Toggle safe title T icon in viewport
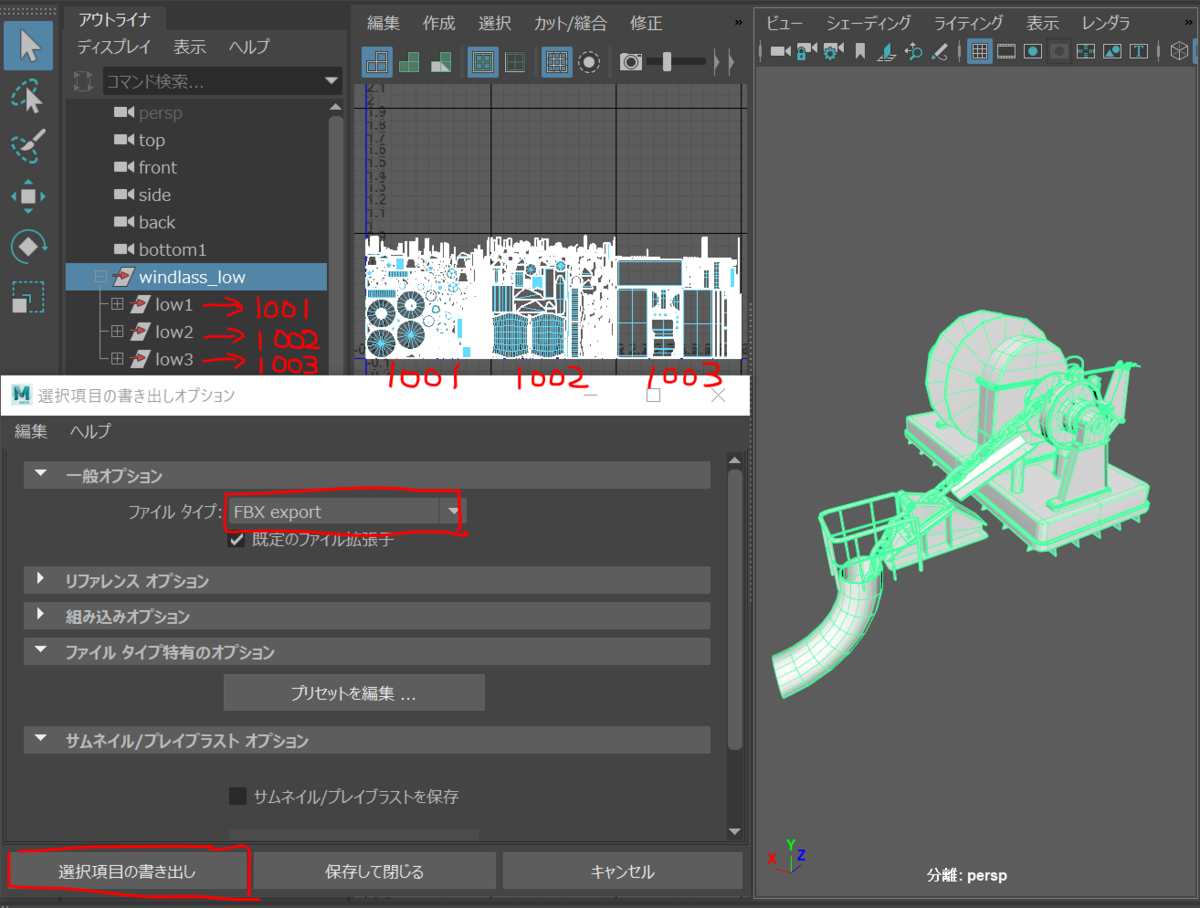 (1139, 50)
